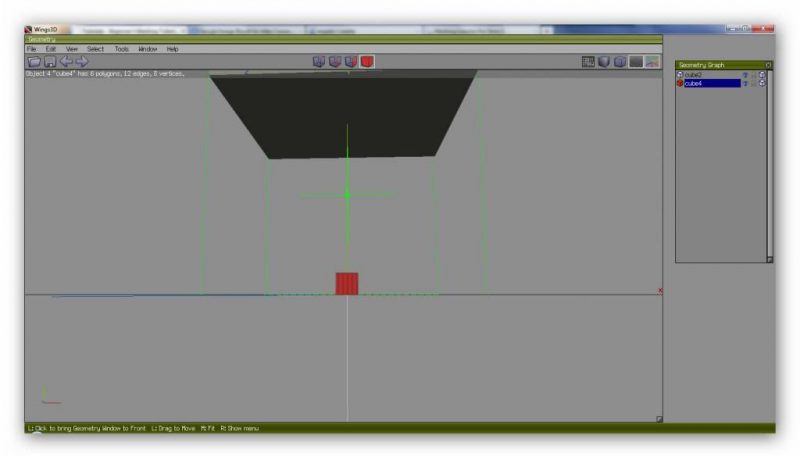This screenshot has width=800, height=457.
Task: Expand the Tools menu
Action: [121, 48]
